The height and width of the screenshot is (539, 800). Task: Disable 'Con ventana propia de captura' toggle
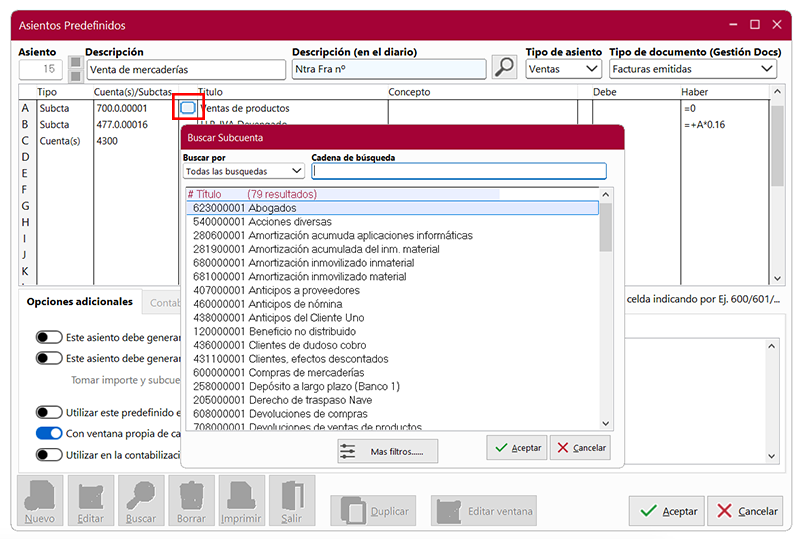pyautogui.click(x=49, y=434)
